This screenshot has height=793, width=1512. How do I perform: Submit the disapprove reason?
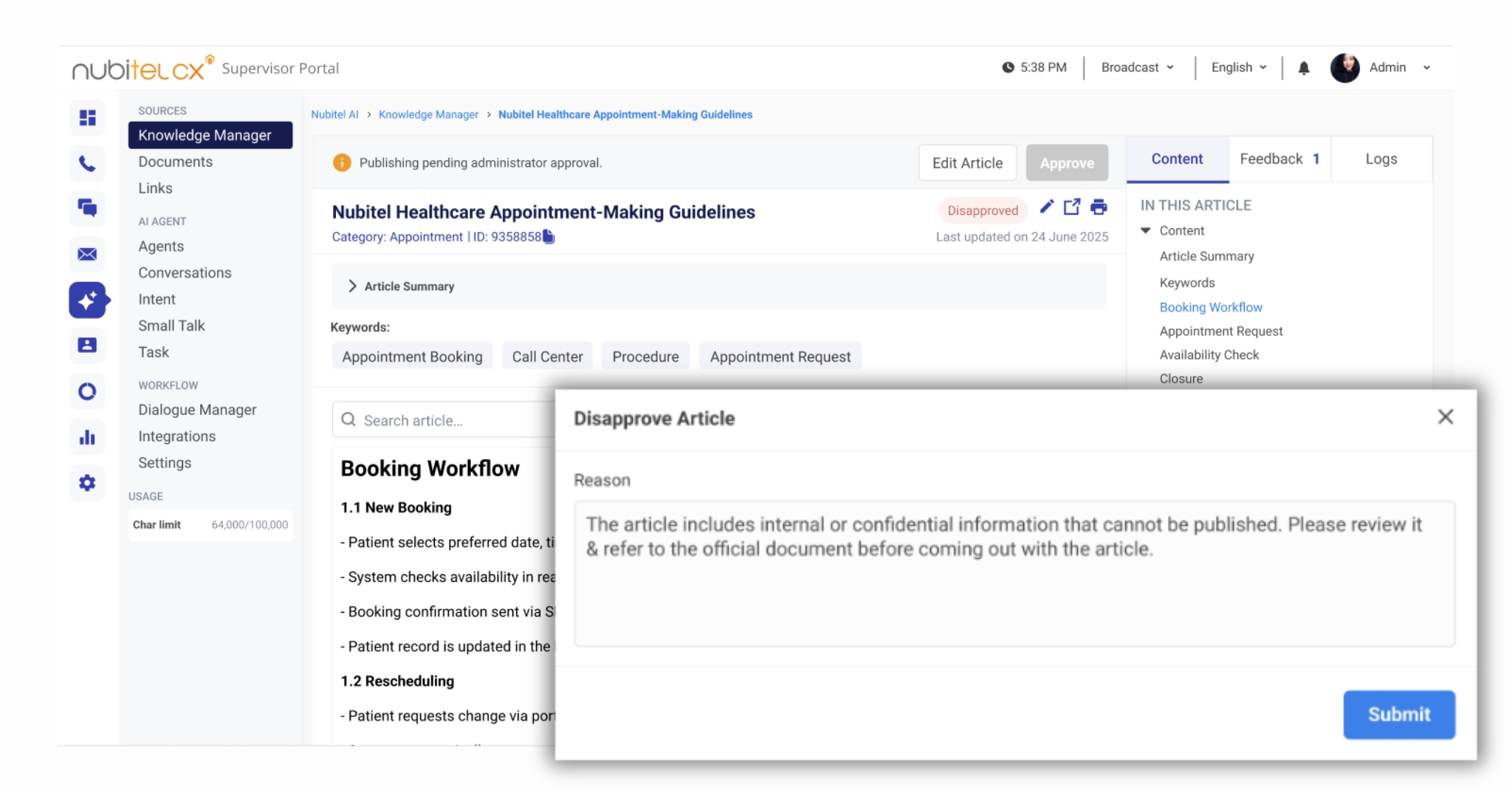tap(1399, 714)
